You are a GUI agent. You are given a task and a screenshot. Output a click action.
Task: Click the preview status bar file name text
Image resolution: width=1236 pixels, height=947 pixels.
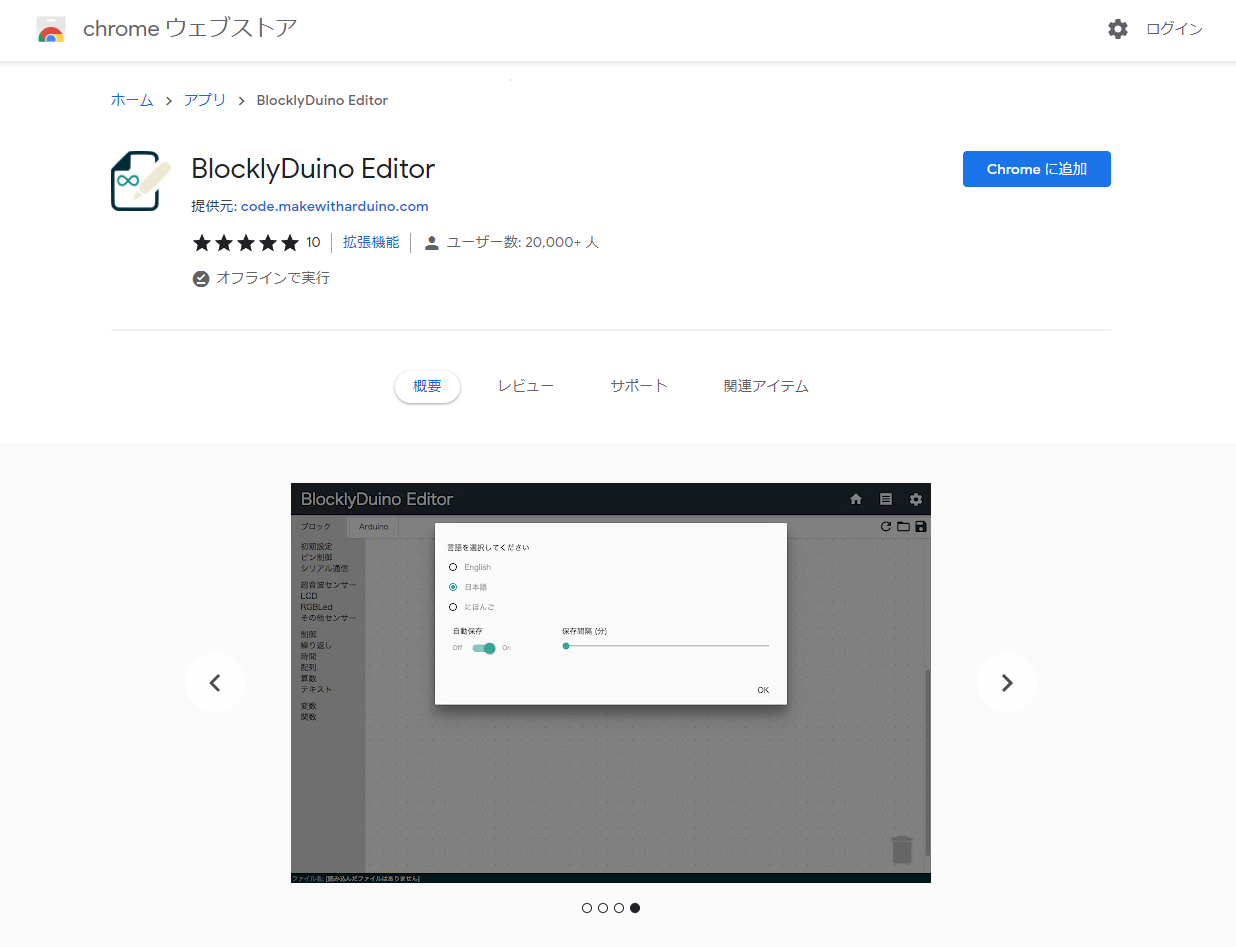point(356,879)
